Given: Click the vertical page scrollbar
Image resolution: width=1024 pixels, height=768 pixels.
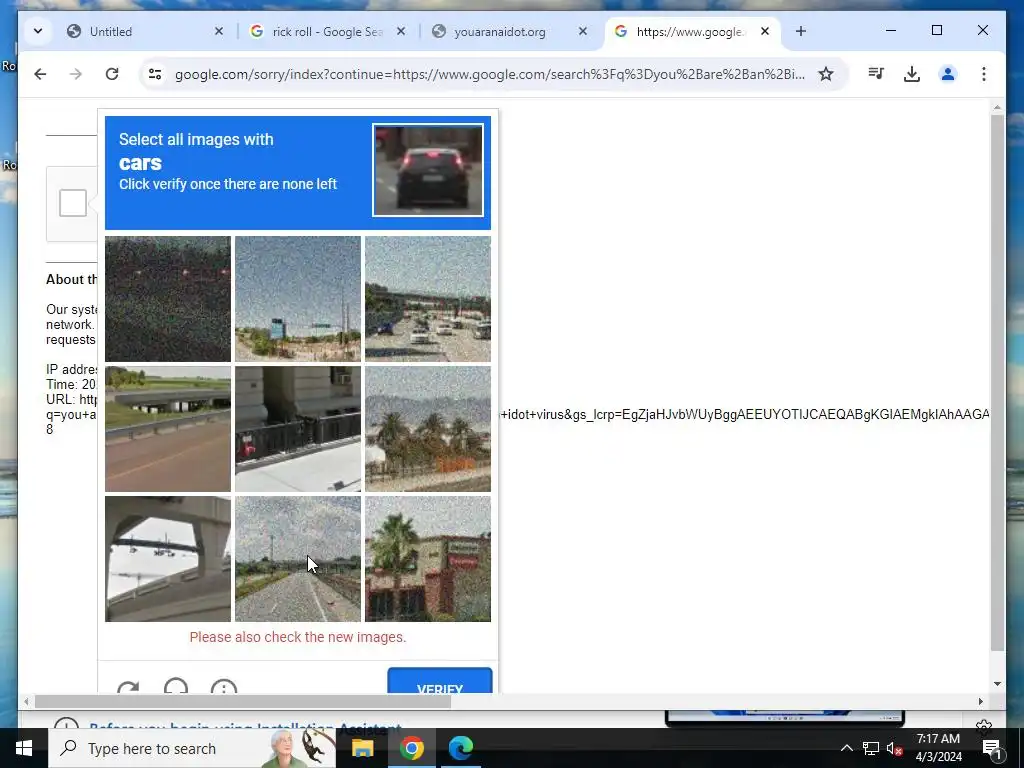Looking at the screenshot, I should tap(997, 382).
